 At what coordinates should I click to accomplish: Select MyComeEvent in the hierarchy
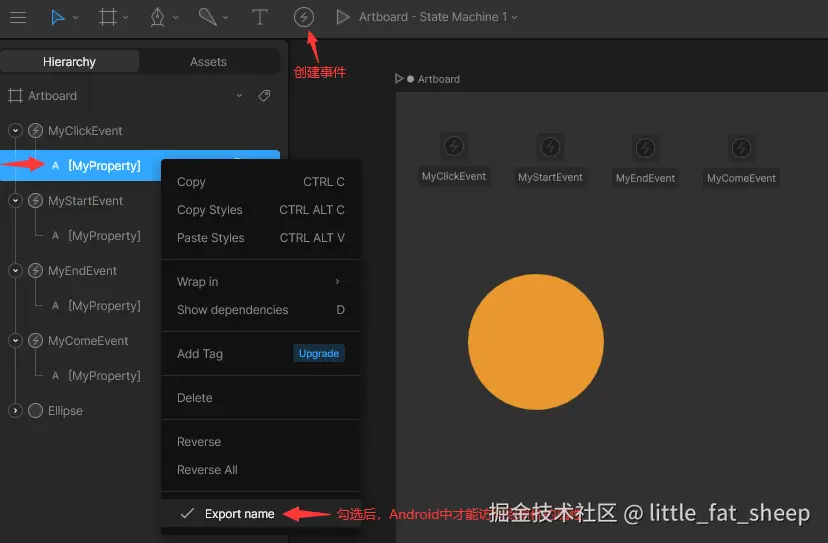coord(88,341)
